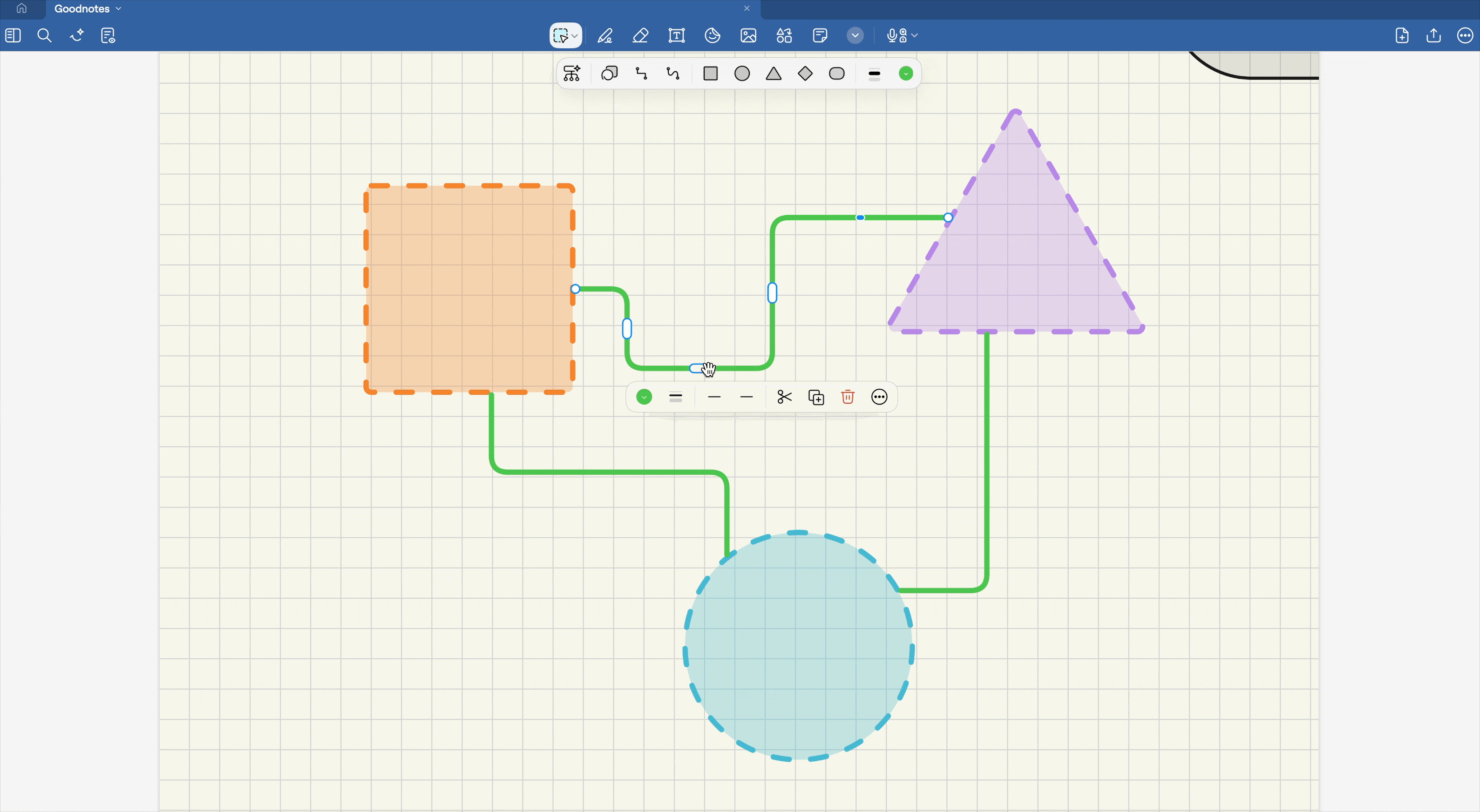Select the teal dashed circle shape
Image resolution: width=1480 pixels, height=812 pixels.
[x=799, y=646]
